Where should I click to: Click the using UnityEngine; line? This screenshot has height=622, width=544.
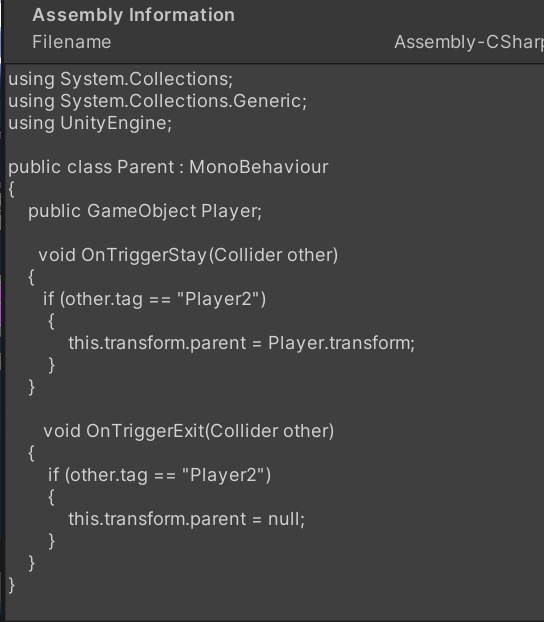tap(90, 123)
